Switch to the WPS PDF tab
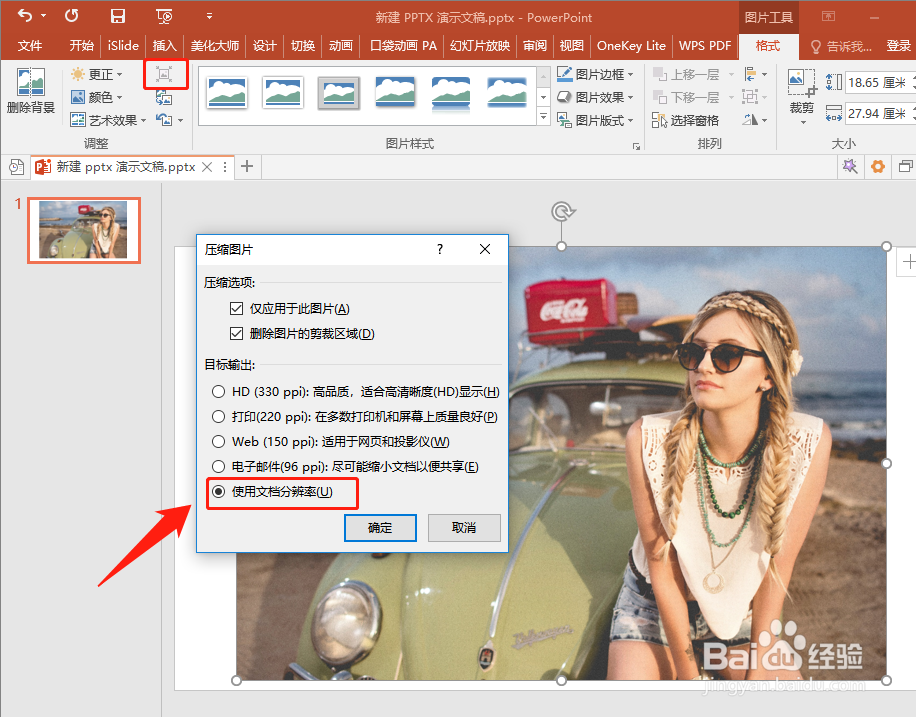This screenshot has height=717, width=916. pos(705,46)
